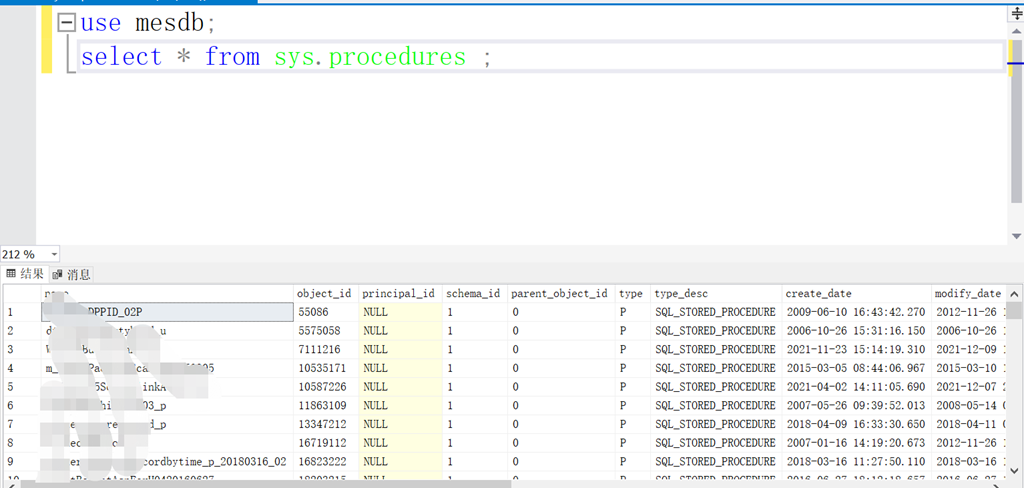
Task: Select row header number 4
Action: [22, 368]
